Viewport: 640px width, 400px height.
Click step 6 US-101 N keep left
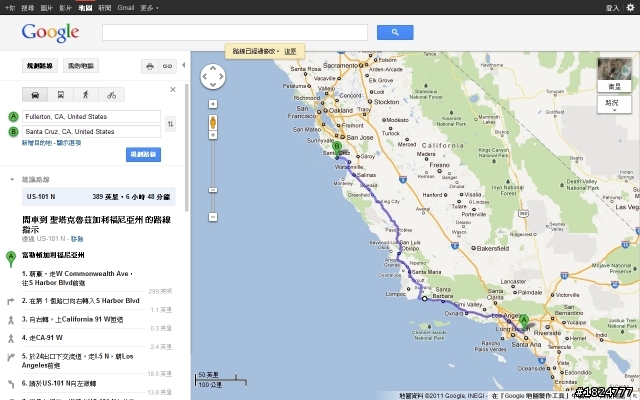(59, 383)
